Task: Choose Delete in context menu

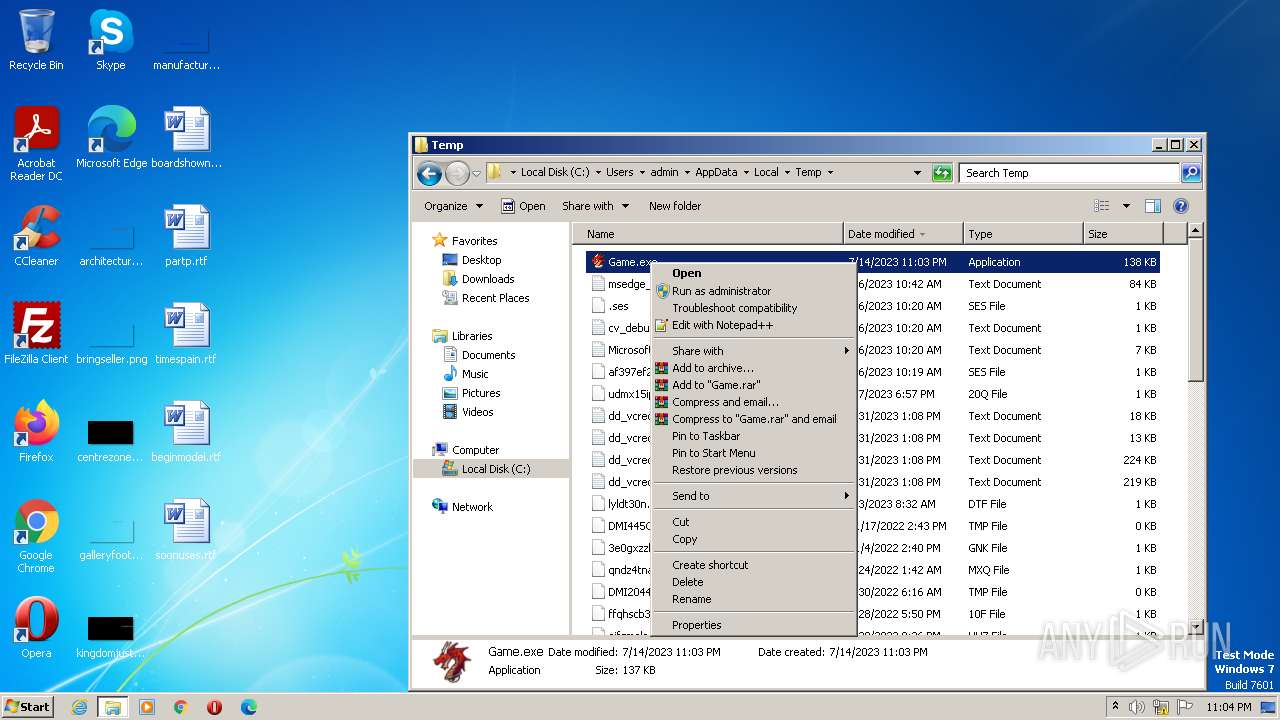Action: pos(753,582)
